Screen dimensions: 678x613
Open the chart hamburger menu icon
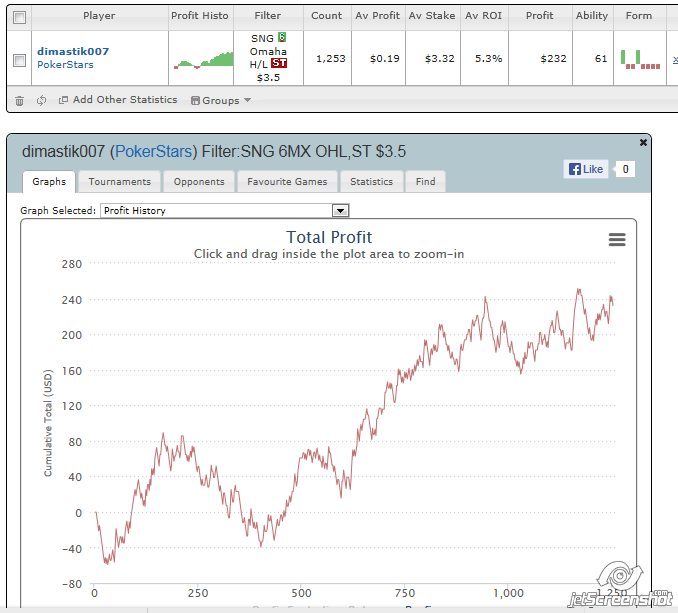pyautogui.click(x=617, y=239)
